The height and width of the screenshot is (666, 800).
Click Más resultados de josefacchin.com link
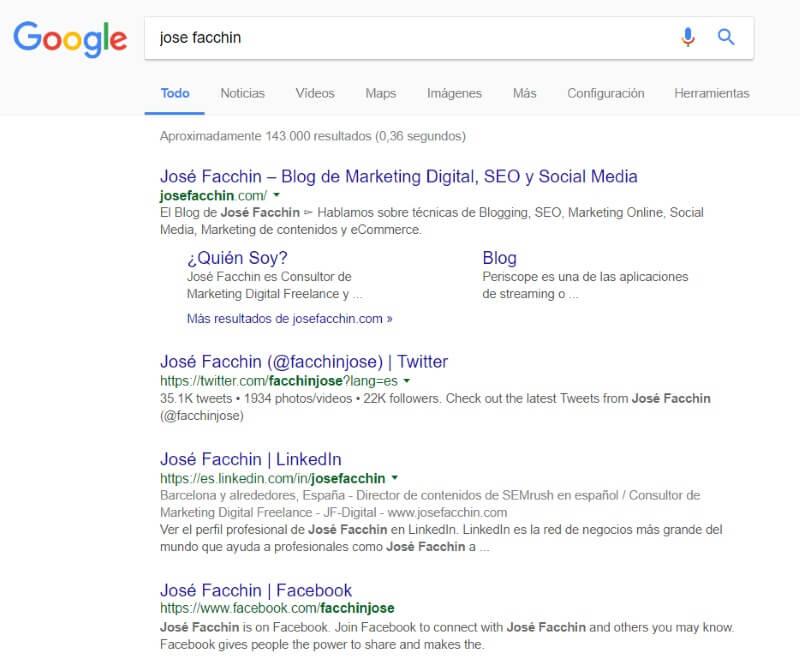[x=289, y=319]
